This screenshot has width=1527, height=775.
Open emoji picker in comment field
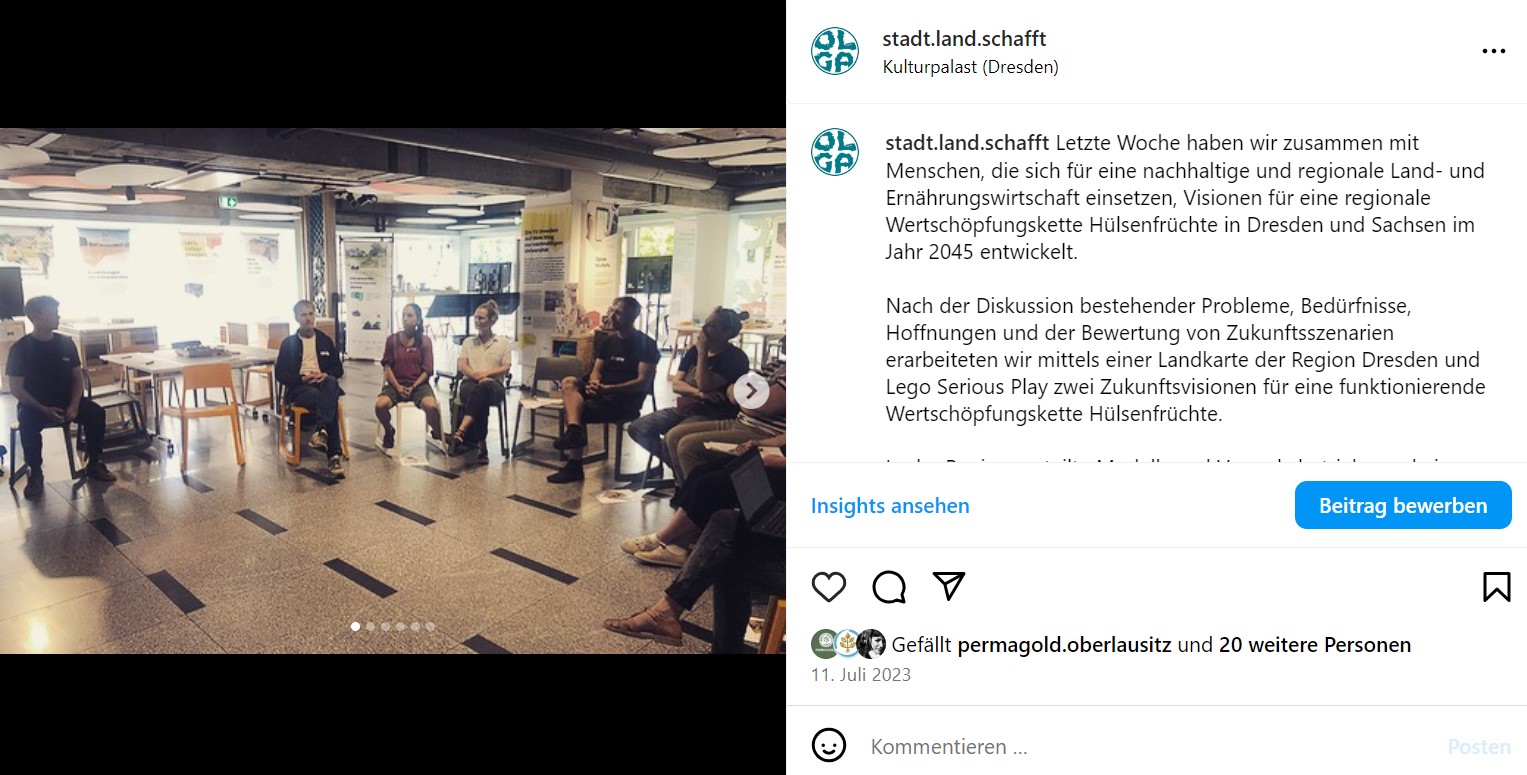tap(829, 745)
